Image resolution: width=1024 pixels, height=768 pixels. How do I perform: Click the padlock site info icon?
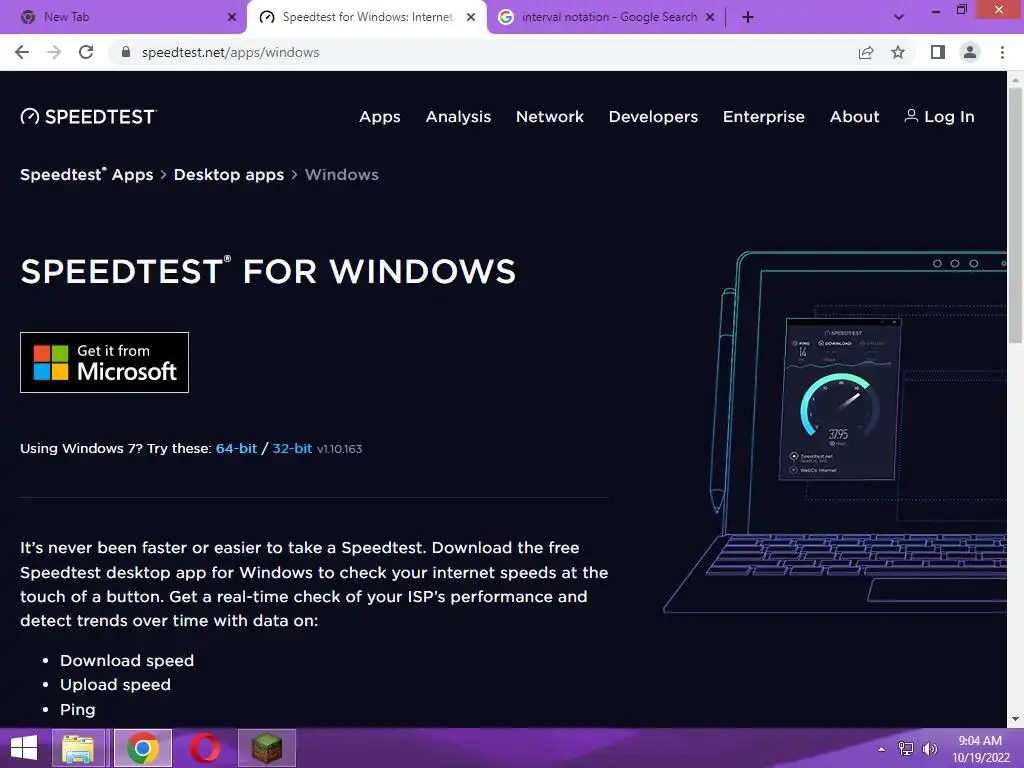coord(126,52)
